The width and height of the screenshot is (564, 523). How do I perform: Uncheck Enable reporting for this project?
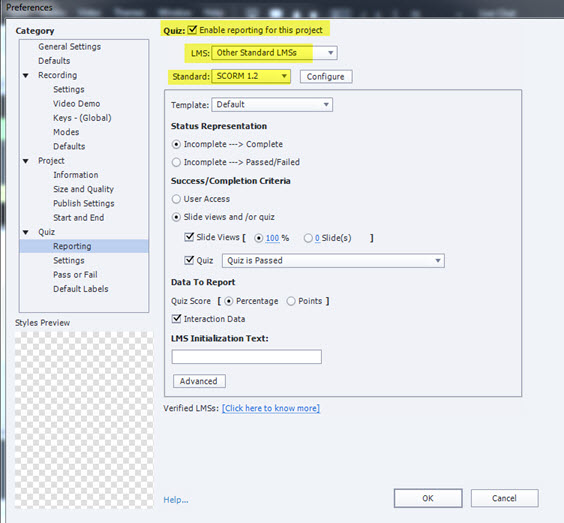[192, 29]
